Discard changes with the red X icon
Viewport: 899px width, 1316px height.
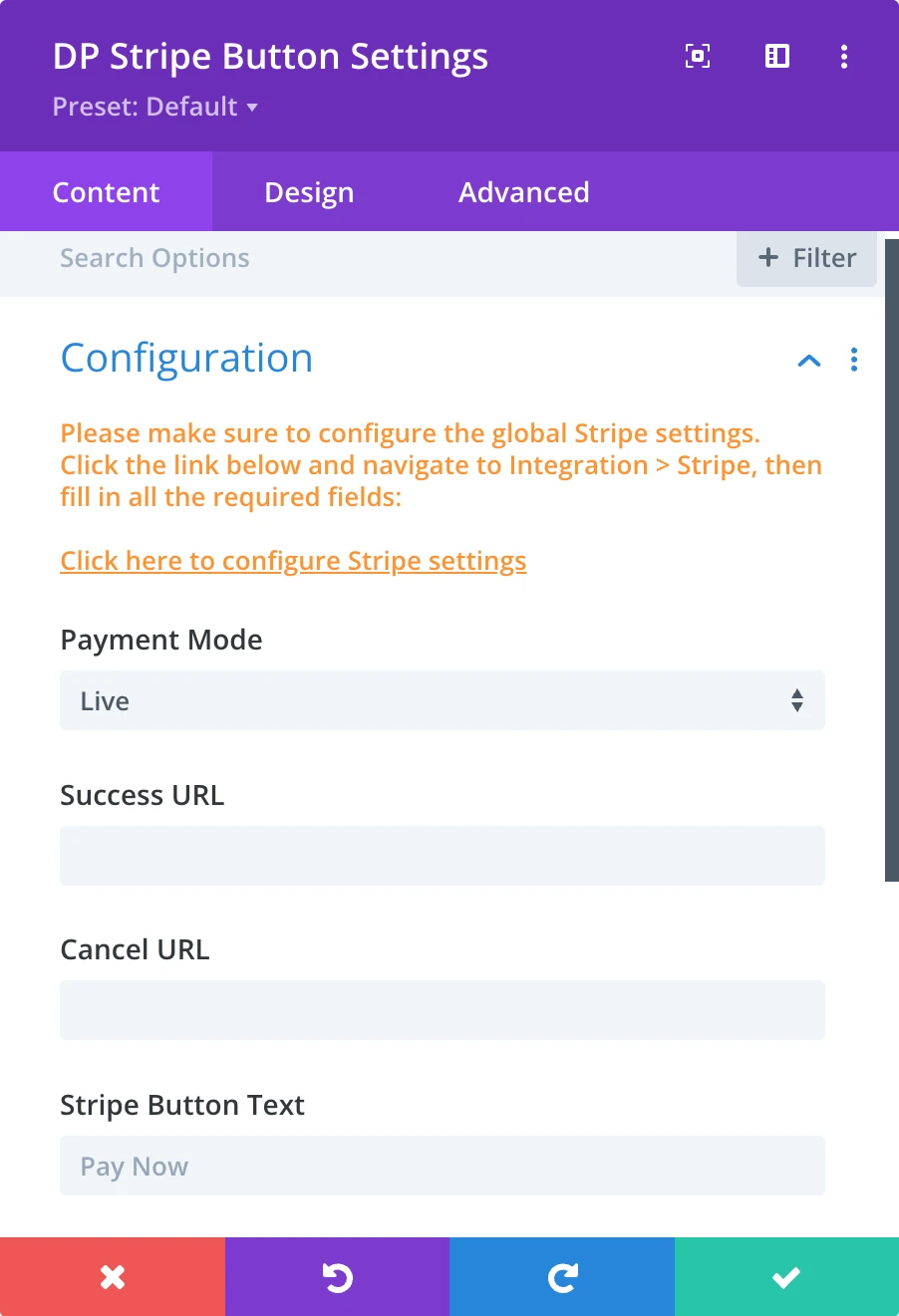click(x=113, y=1277)
